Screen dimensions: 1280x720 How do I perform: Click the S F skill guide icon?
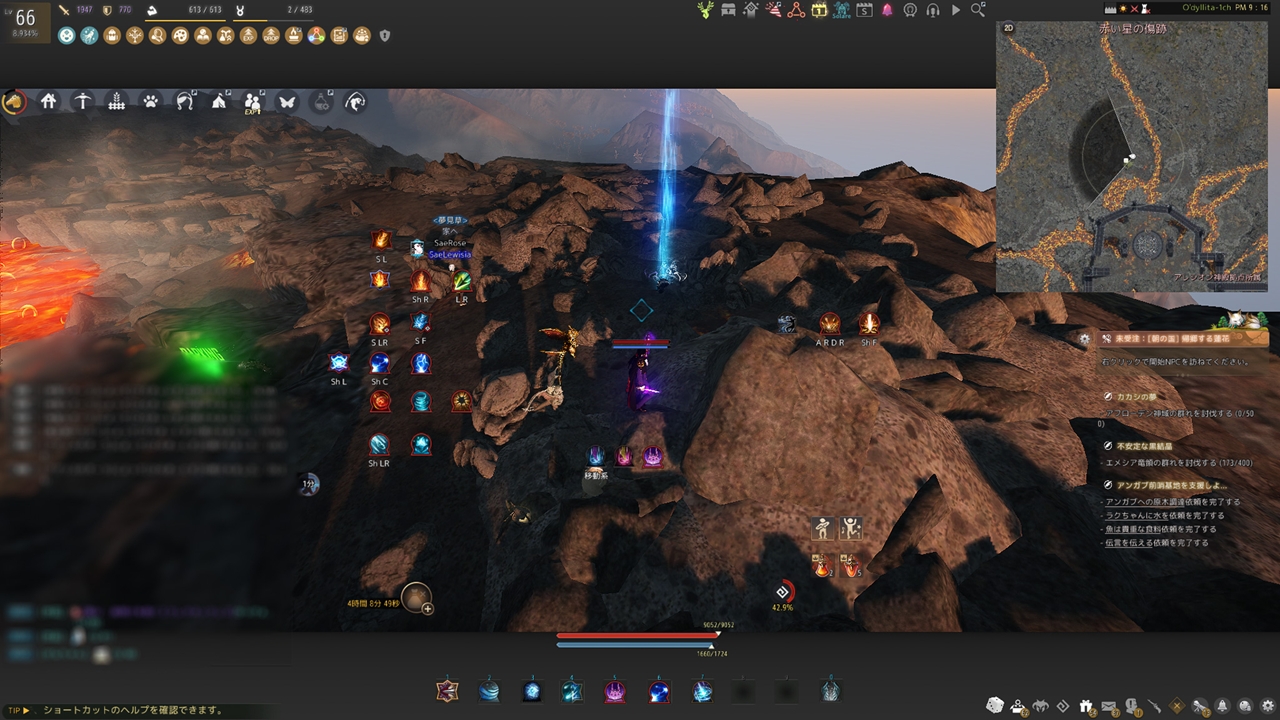click(421, 323)
